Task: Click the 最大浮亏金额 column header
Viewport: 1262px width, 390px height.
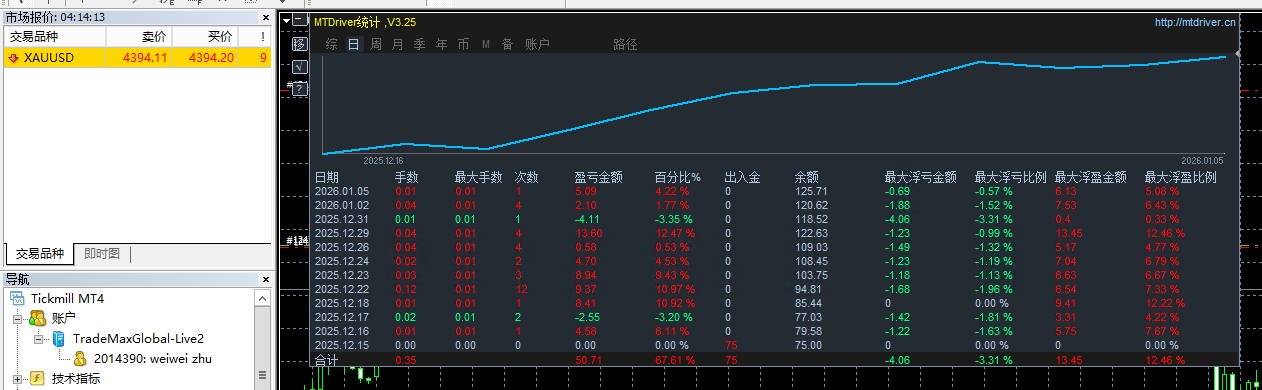Action: click(921, 177)
